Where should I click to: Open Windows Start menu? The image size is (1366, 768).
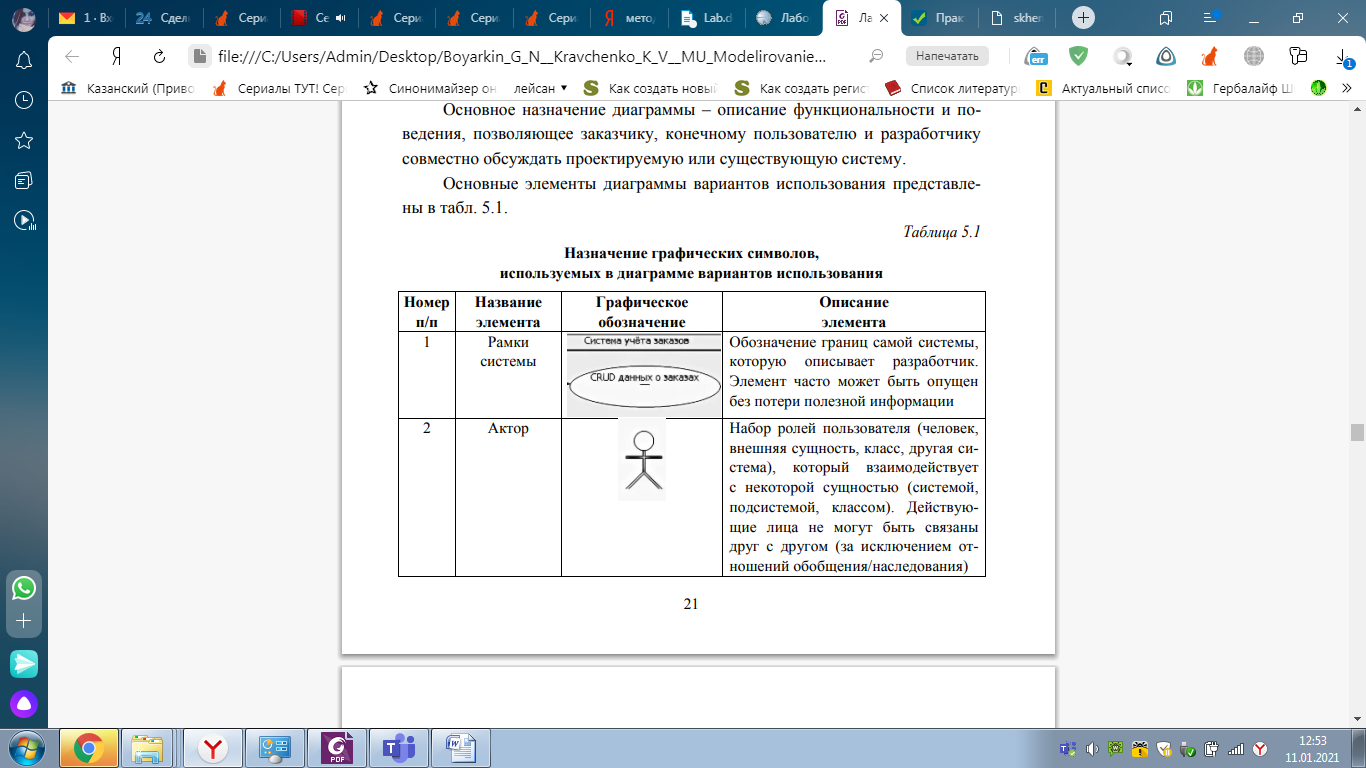25,747
